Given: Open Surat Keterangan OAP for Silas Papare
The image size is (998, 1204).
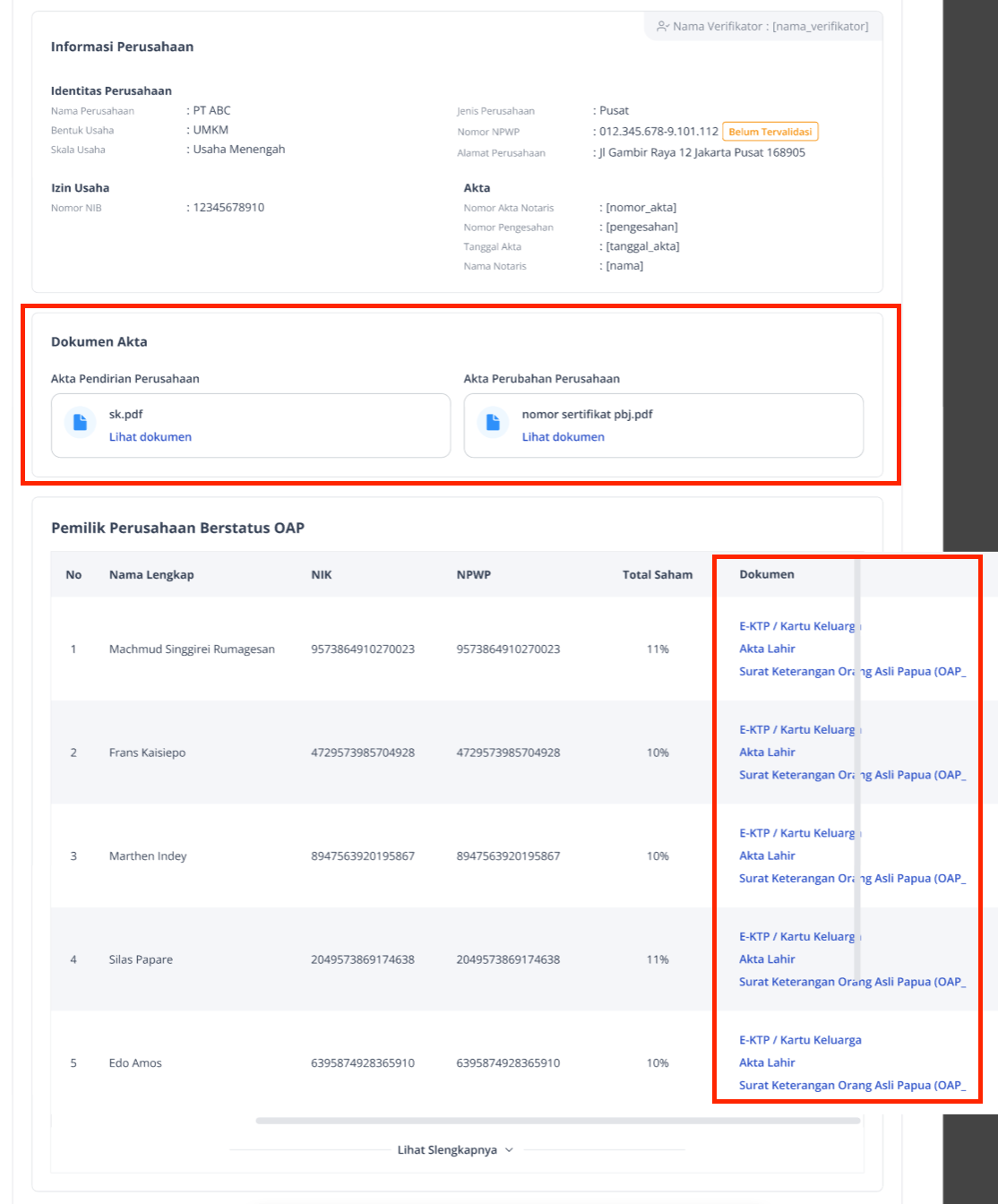Looking at the screenshot, I should pyautogui.click(x=852, y=982).
